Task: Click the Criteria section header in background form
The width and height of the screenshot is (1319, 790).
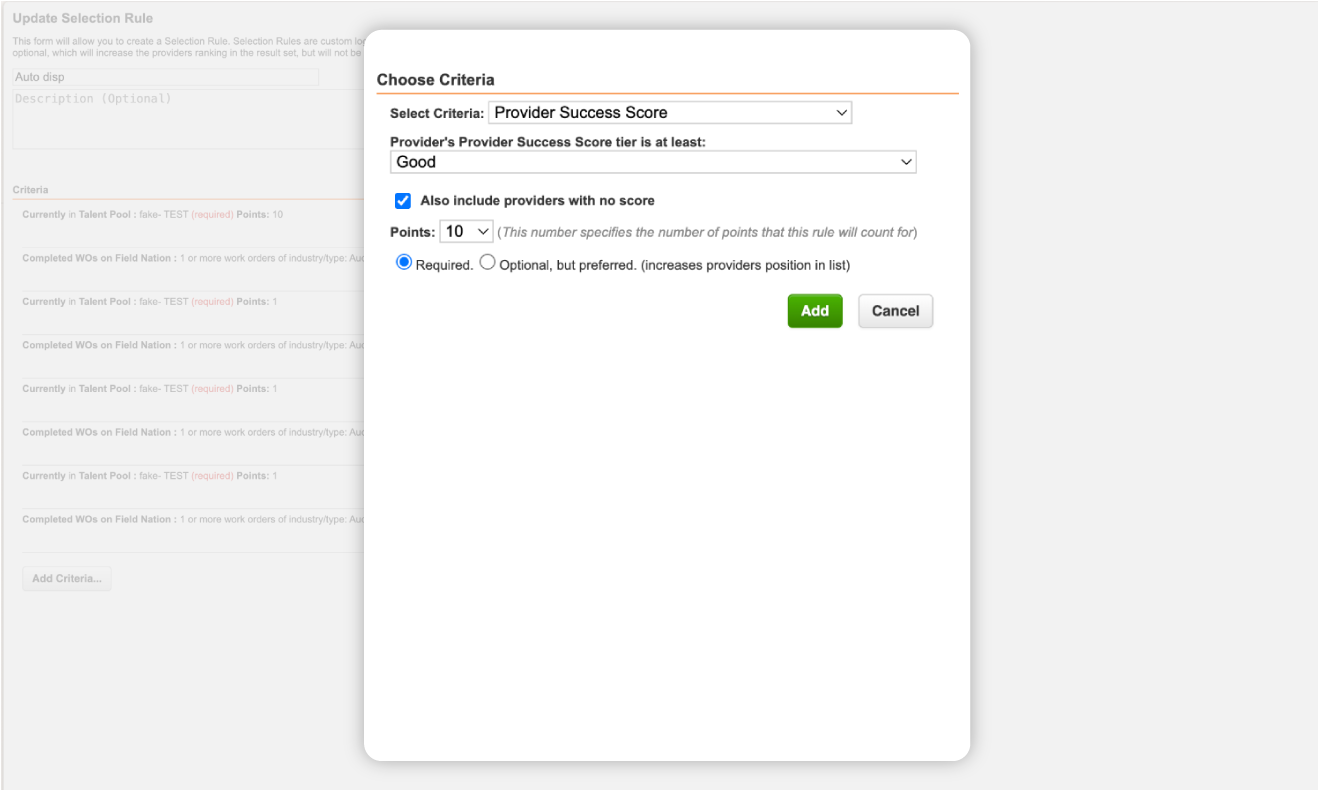Action: pyautogui.click(x=31, y=190)
